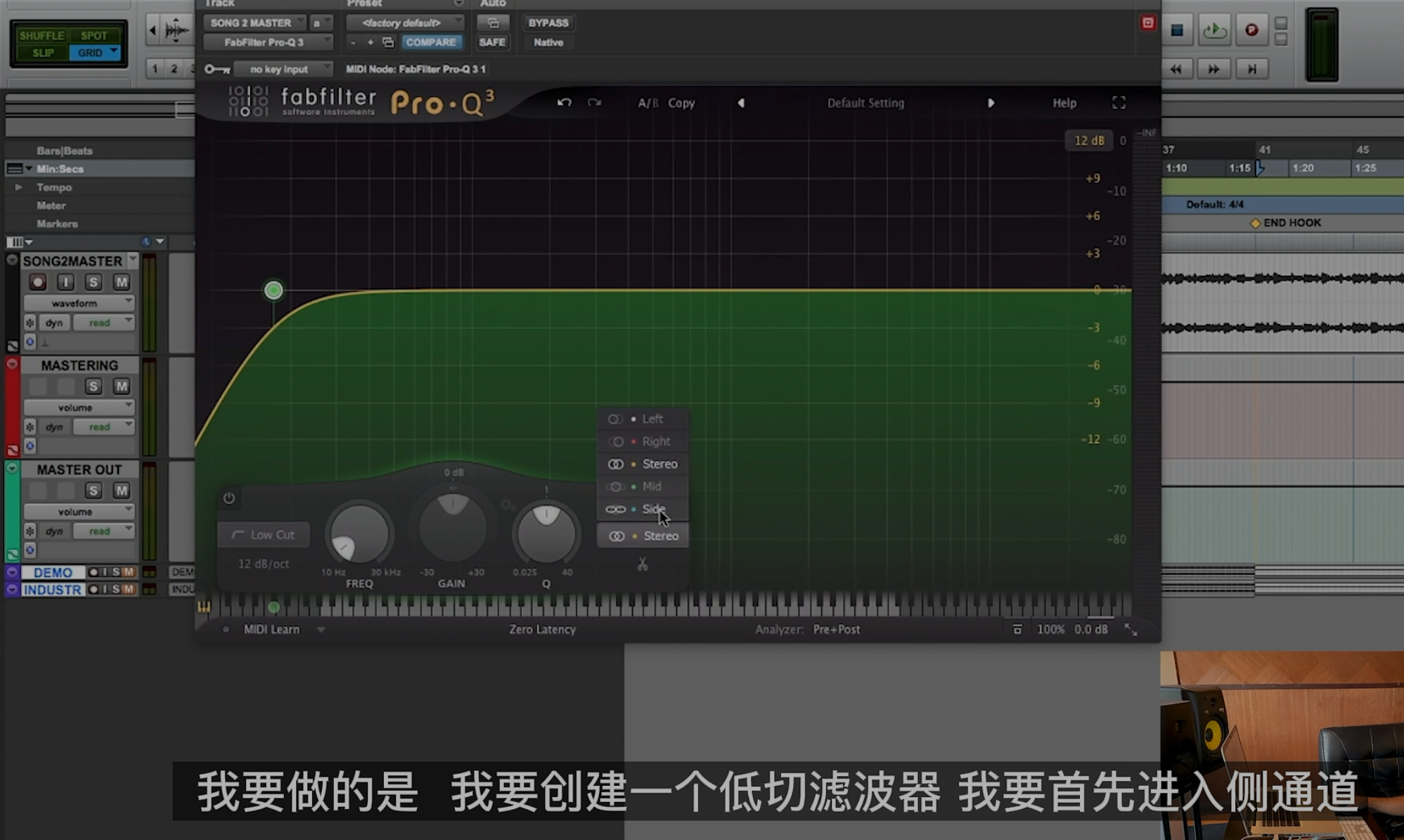Click the FREQ knob
The image size is (1404, 840).
pos(359,534)
